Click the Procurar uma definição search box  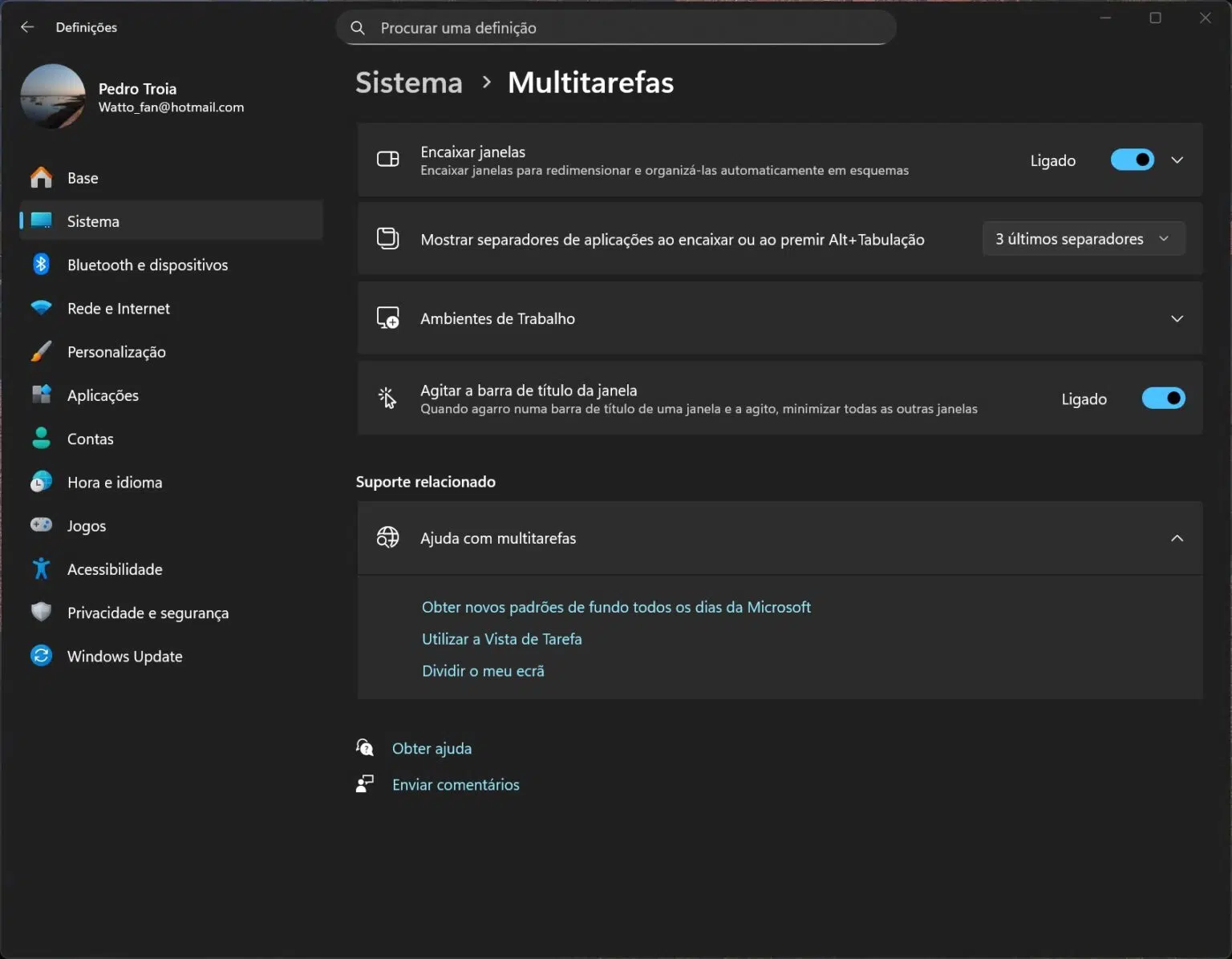[x=616, y=28]
